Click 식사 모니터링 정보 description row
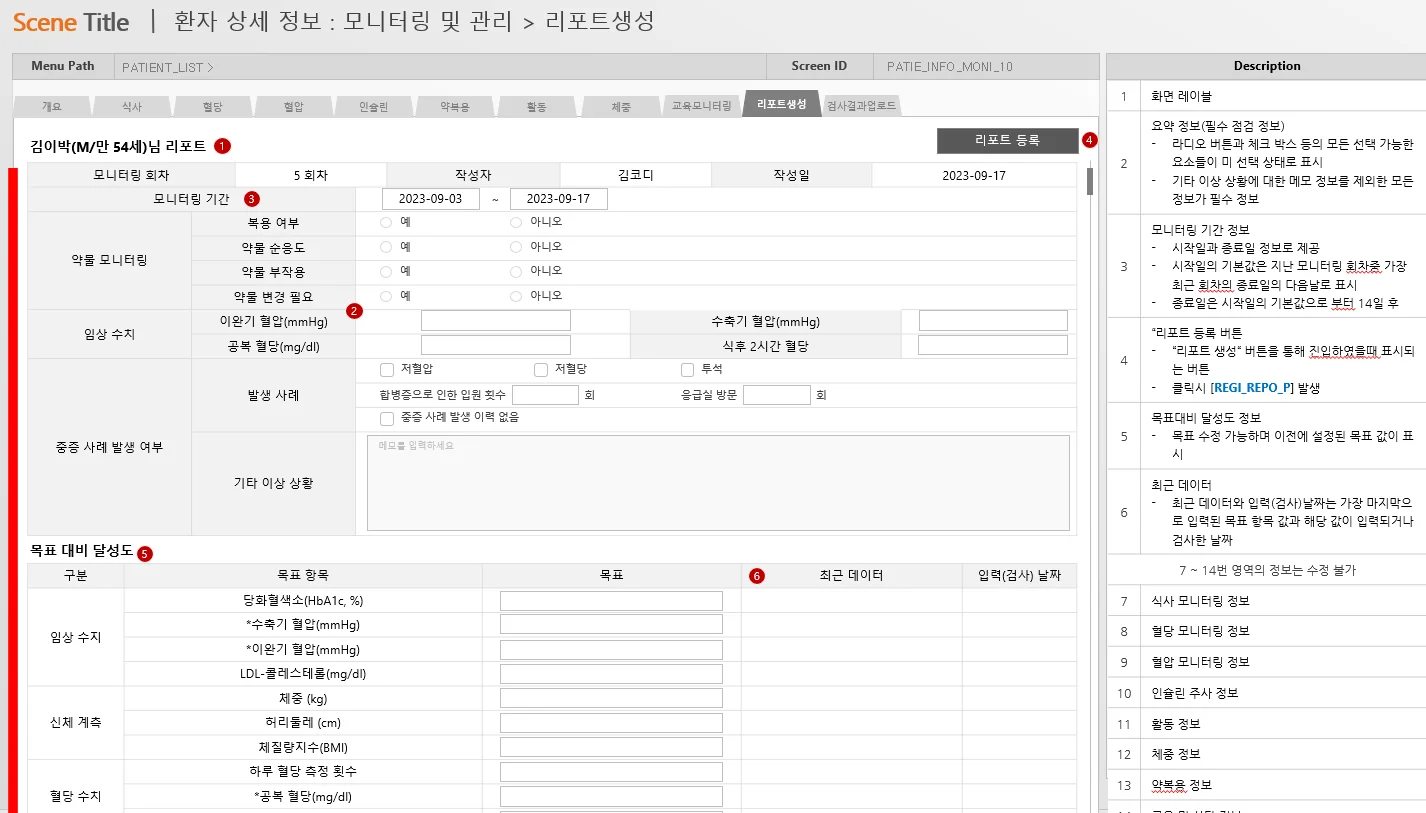This screenshot has height=813, width=1426. pyautogui.click(x=1266, y=601)
